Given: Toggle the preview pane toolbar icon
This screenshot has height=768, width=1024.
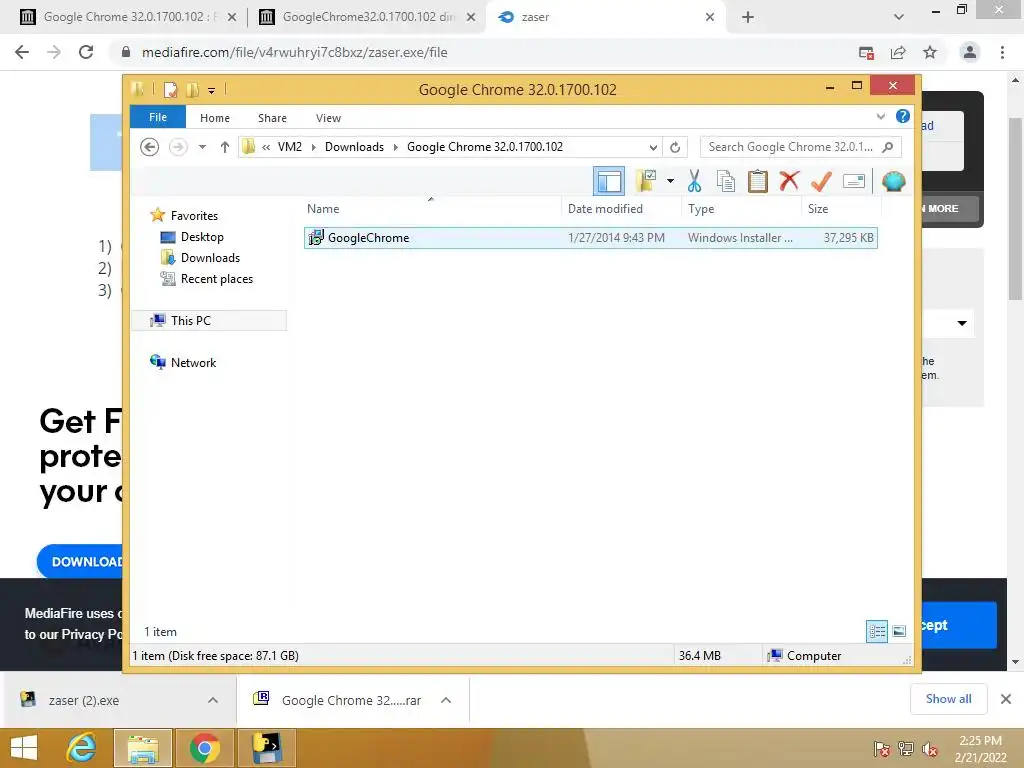Looking at the screenshot, I should [x=609, y=181].
